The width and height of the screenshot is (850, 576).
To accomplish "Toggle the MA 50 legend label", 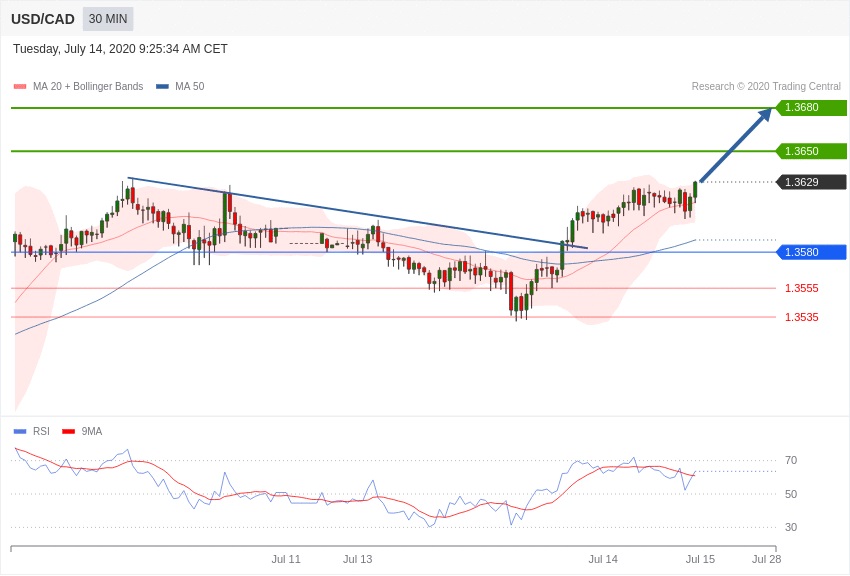I will (x=189, y=87).
